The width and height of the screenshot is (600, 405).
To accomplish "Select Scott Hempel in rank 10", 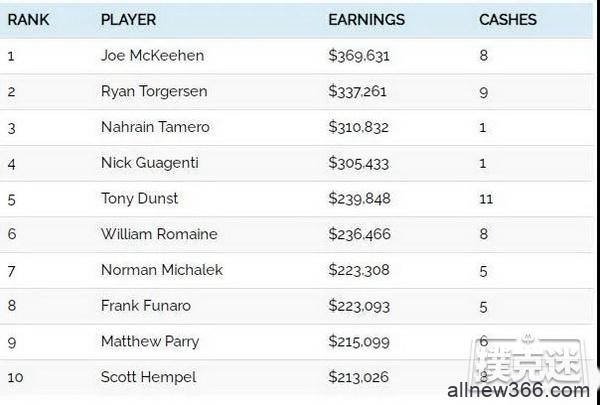I will click(148, 377).
